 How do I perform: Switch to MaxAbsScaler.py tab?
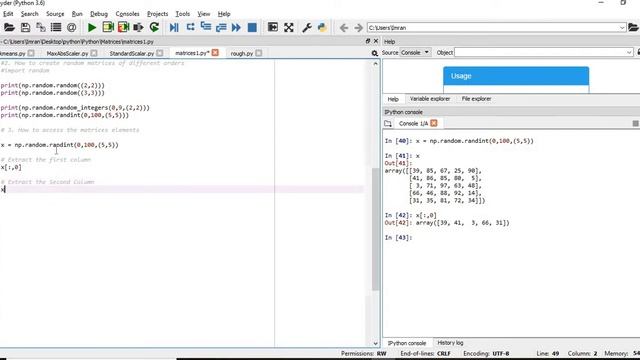[67, 53]
